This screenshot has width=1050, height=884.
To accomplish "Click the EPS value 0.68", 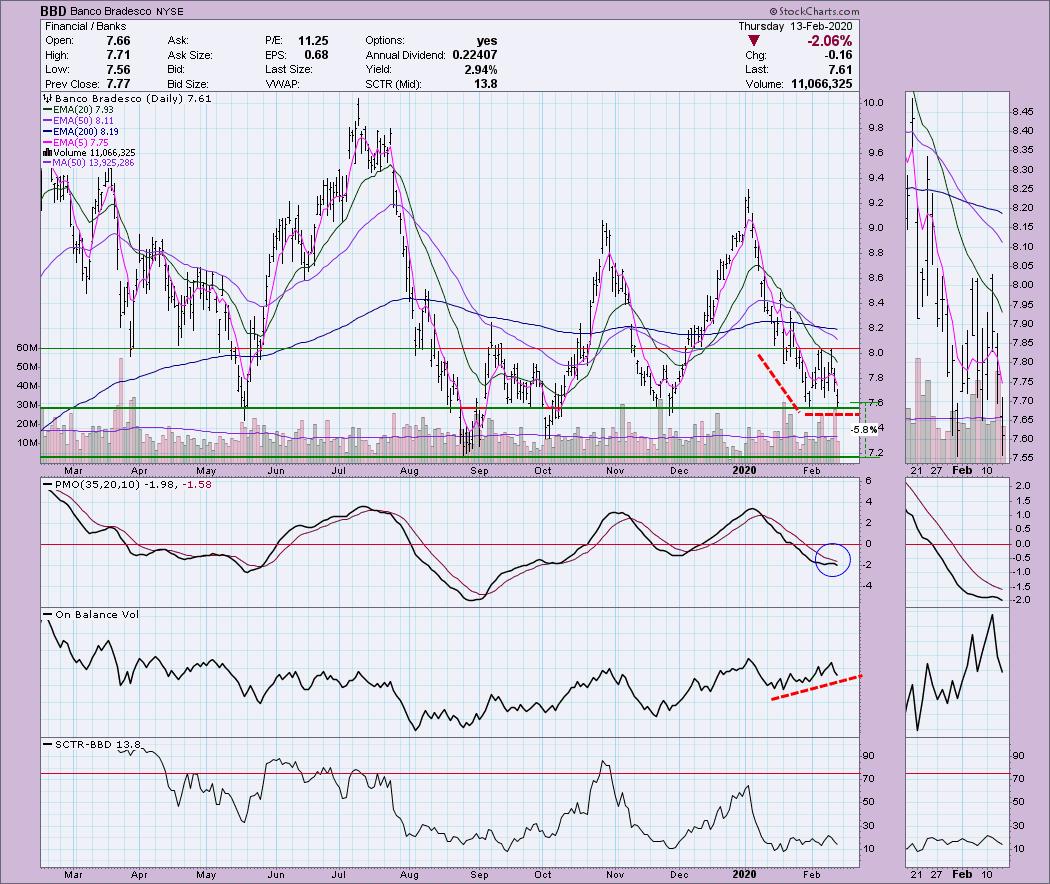I will pos(317,55).
